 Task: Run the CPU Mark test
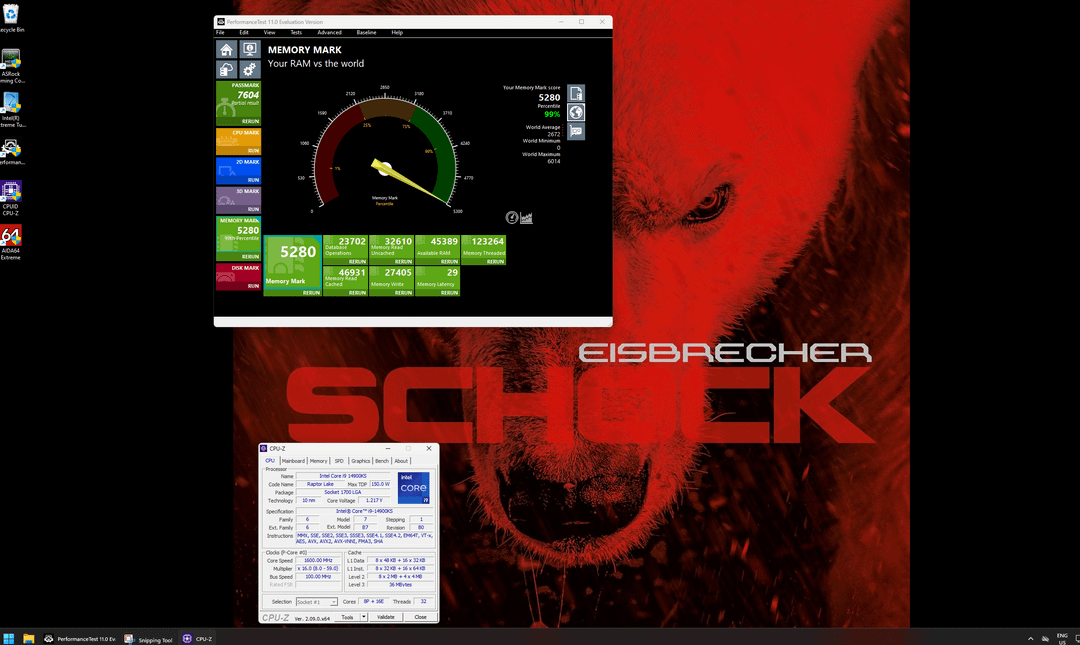tap(253, 151)
